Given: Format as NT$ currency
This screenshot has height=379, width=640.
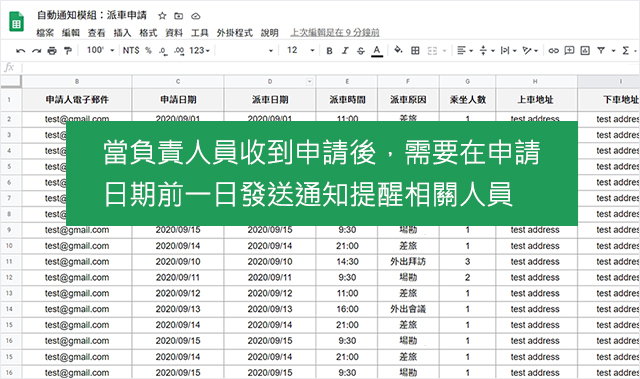Looking at the screenshot, I should 131,50.
